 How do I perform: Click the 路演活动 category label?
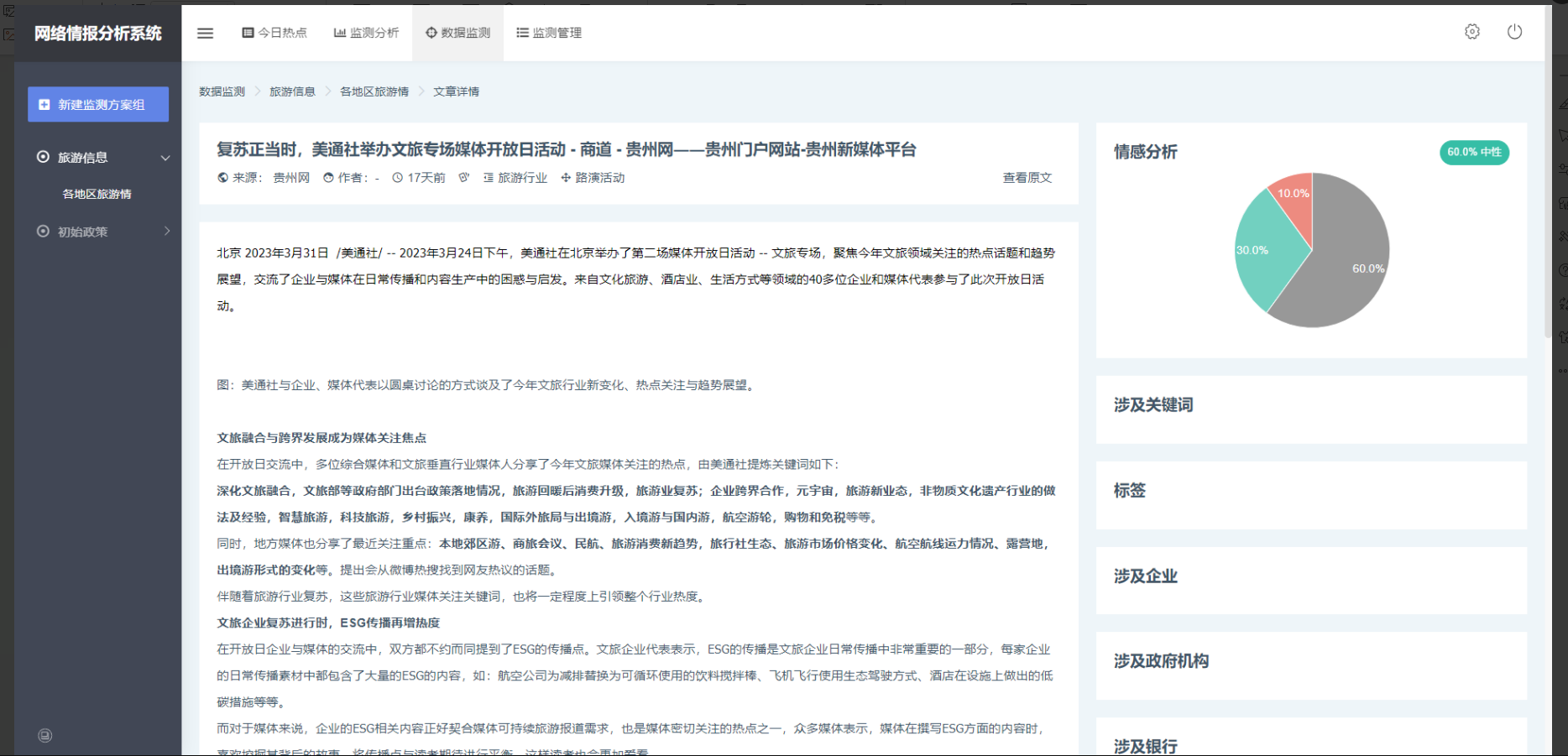600,178
